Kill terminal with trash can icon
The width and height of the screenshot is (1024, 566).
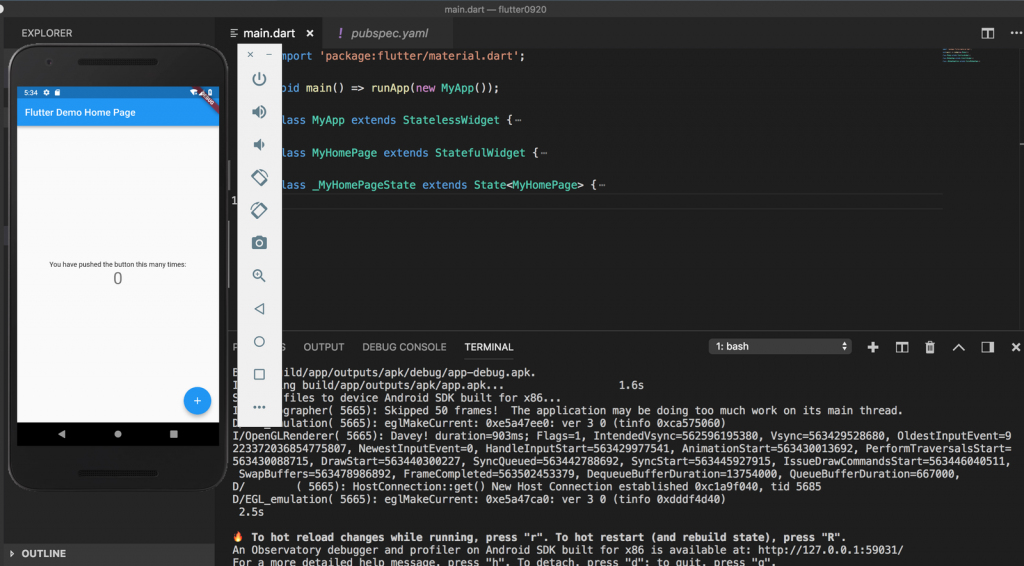[930, 347]
